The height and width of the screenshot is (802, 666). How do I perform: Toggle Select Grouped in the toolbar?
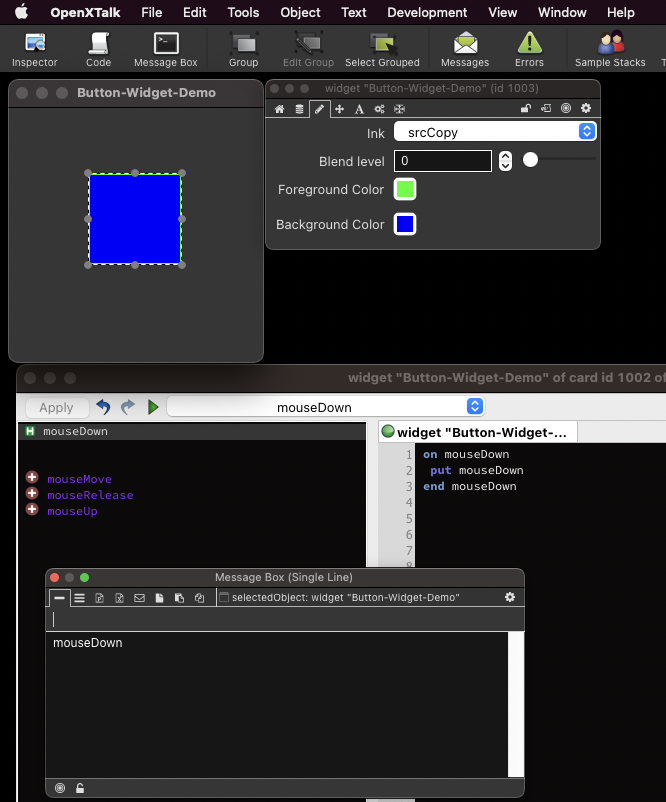(382, 50)
